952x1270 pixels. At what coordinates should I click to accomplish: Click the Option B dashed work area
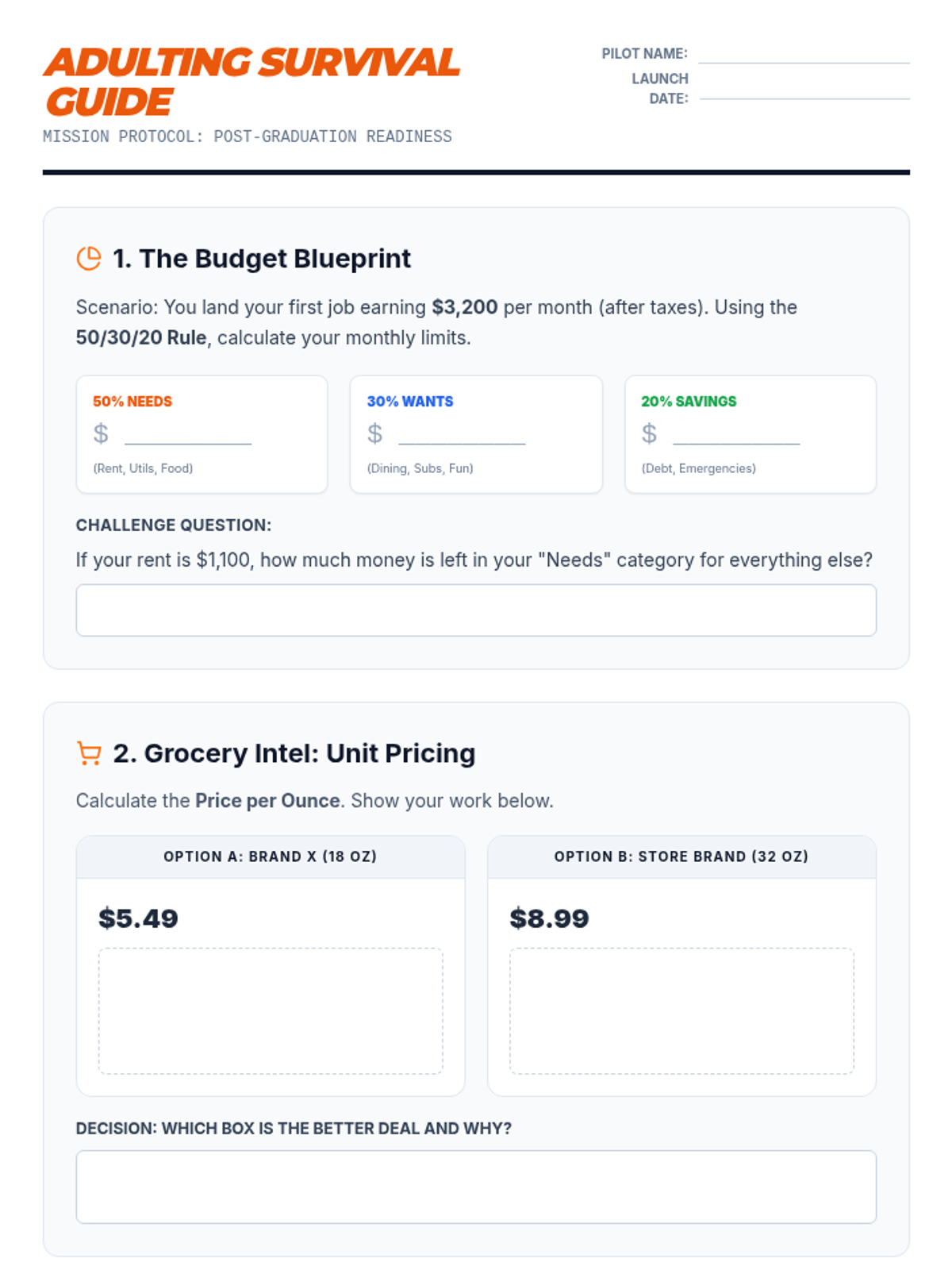(681, 1010)
